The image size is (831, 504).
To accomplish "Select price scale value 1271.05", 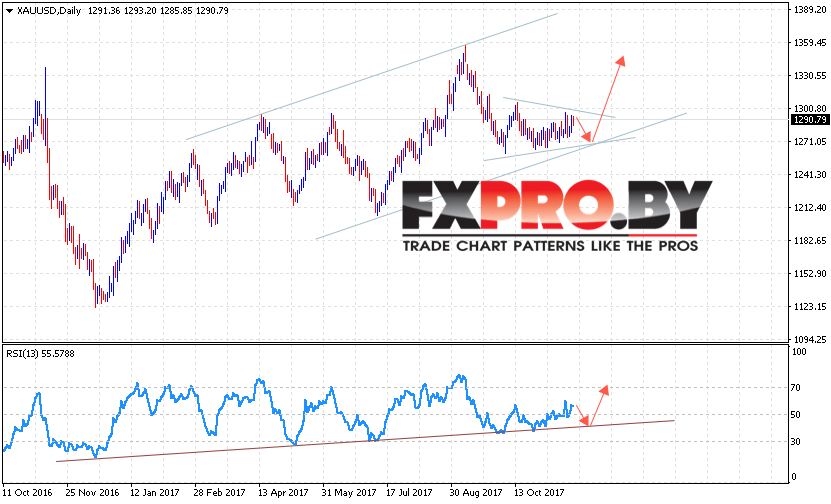I will (x=809, y=142).
